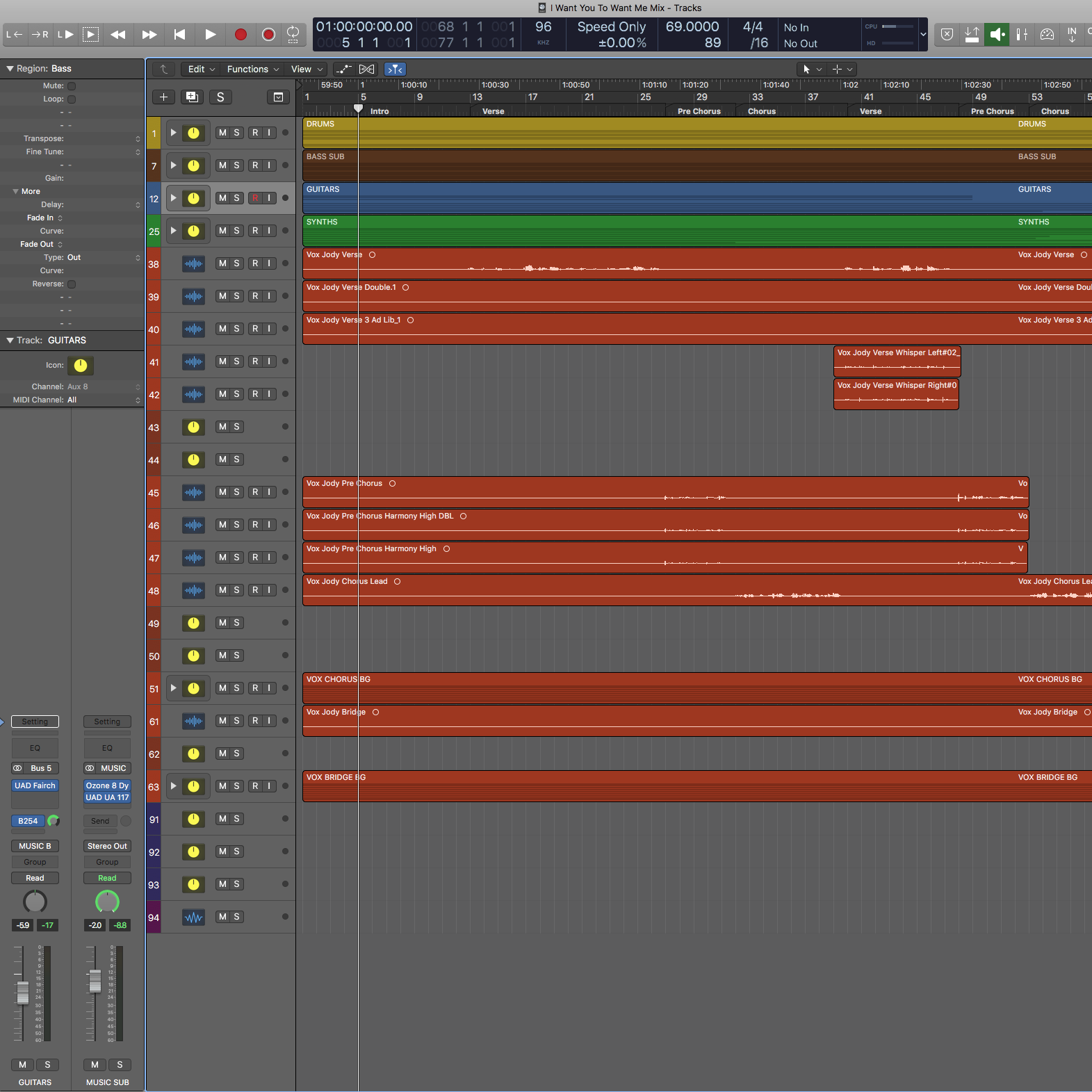The height and width of the screenshot is (1092, 1092).
Task: Click the display level up arrow
Action: [x=163, y=69]
